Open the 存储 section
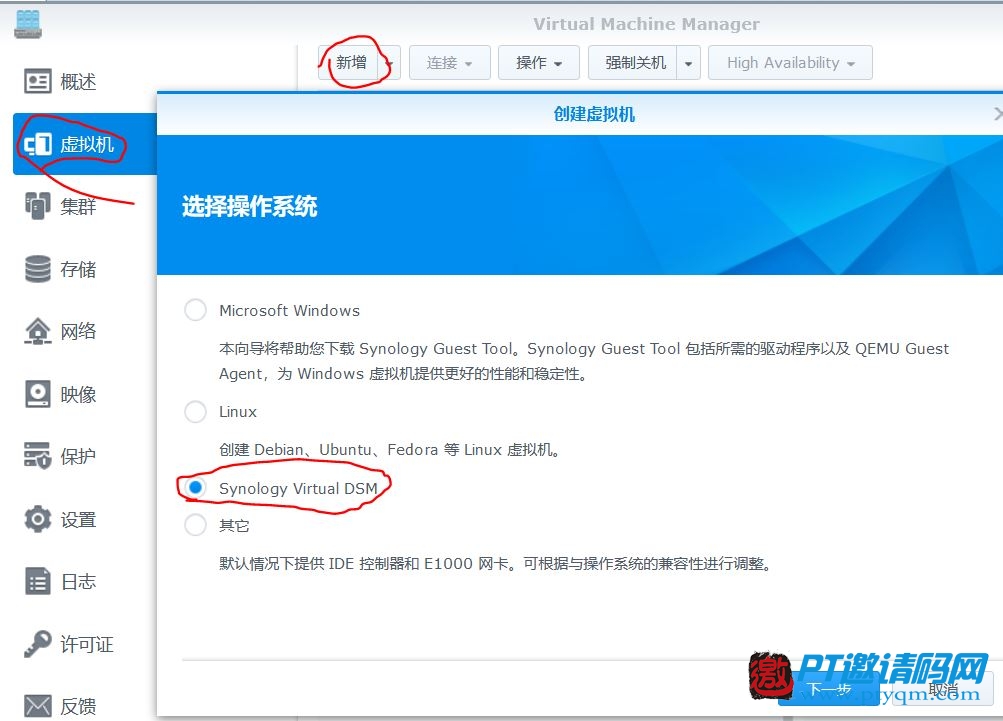 (79, 269)
